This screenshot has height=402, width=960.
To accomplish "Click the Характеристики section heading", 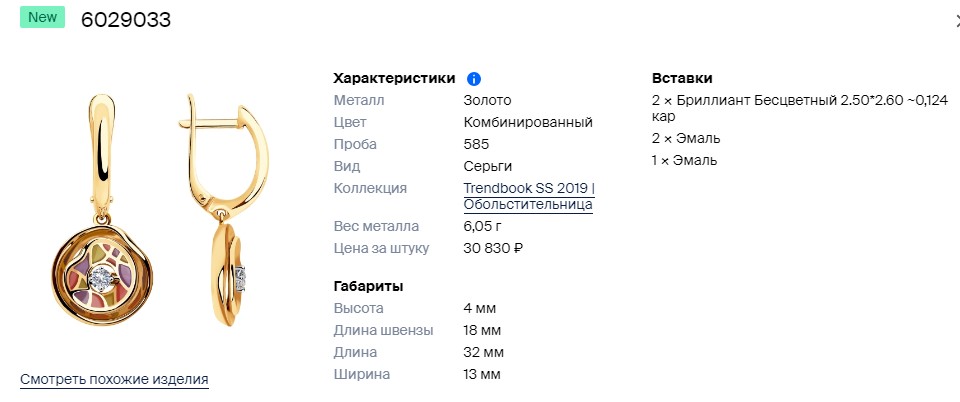I will coord(394,78).
